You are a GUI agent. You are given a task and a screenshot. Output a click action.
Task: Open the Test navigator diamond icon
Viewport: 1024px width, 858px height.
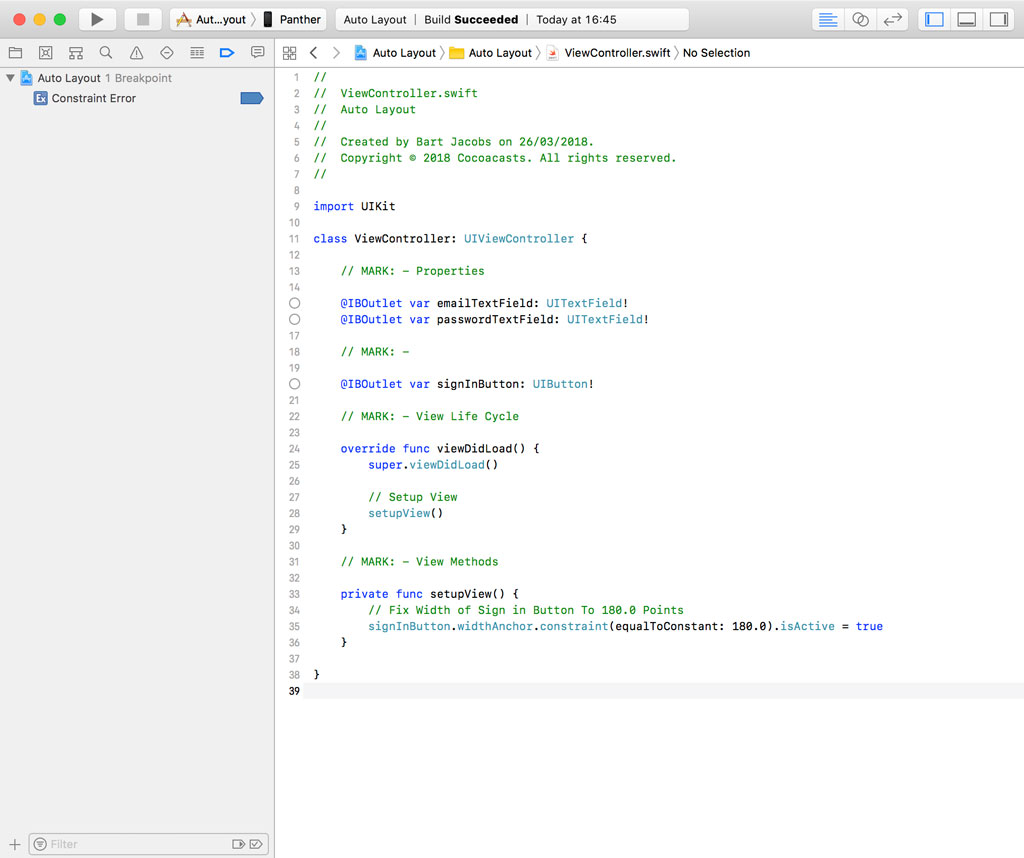point(166,52)
